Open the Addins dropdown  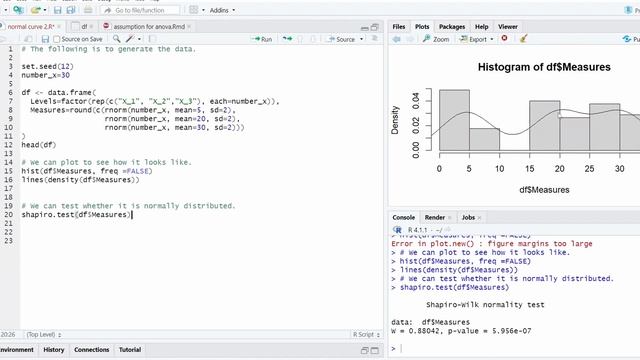point(222,10)
